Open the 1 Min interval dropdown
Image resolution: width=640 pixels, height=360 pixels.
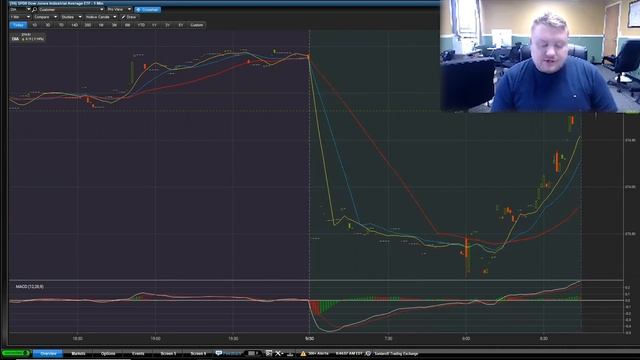click(x=20, y=17)
